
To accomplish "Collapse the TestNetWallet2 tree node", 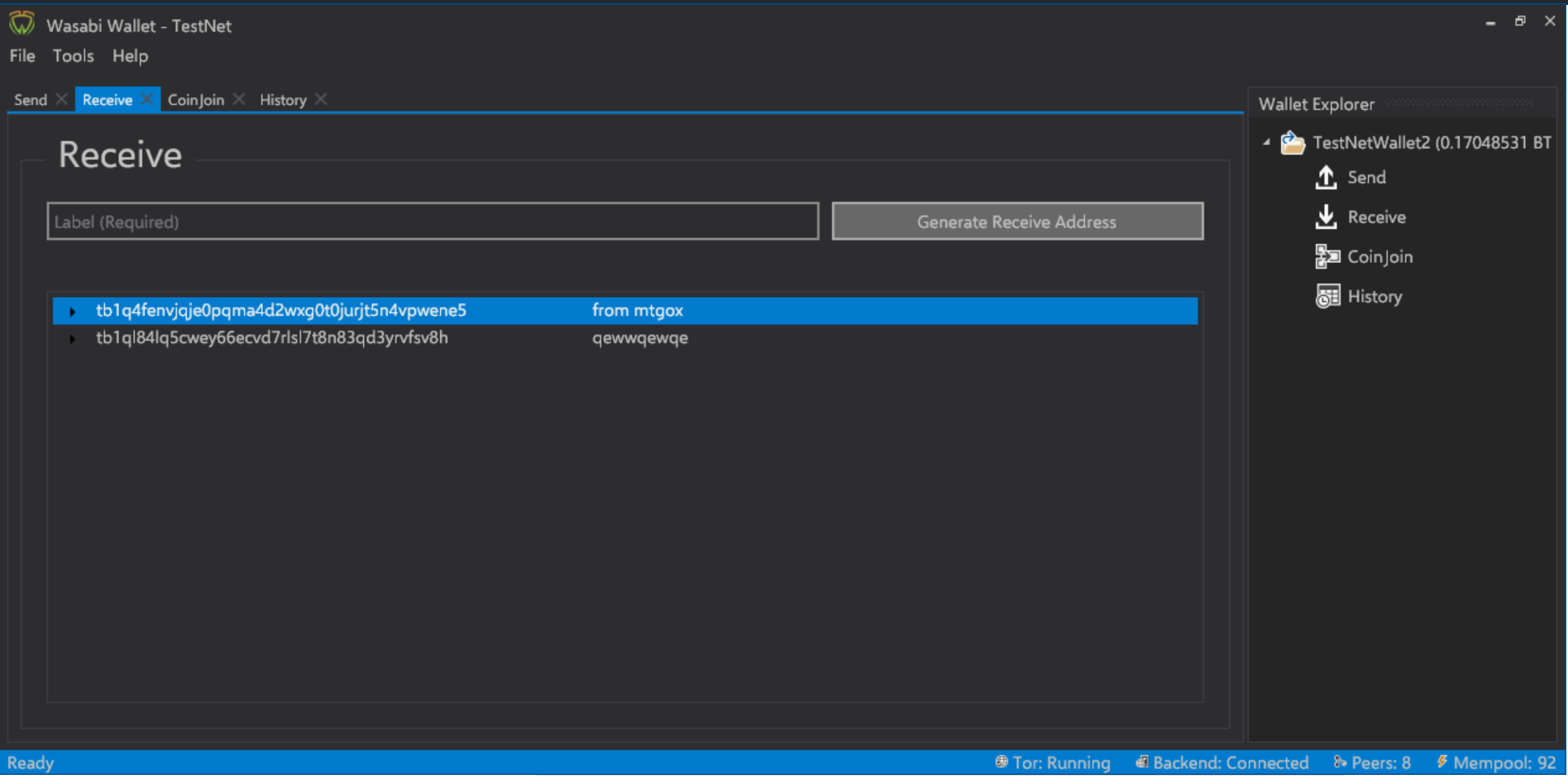I will 1266,142.
